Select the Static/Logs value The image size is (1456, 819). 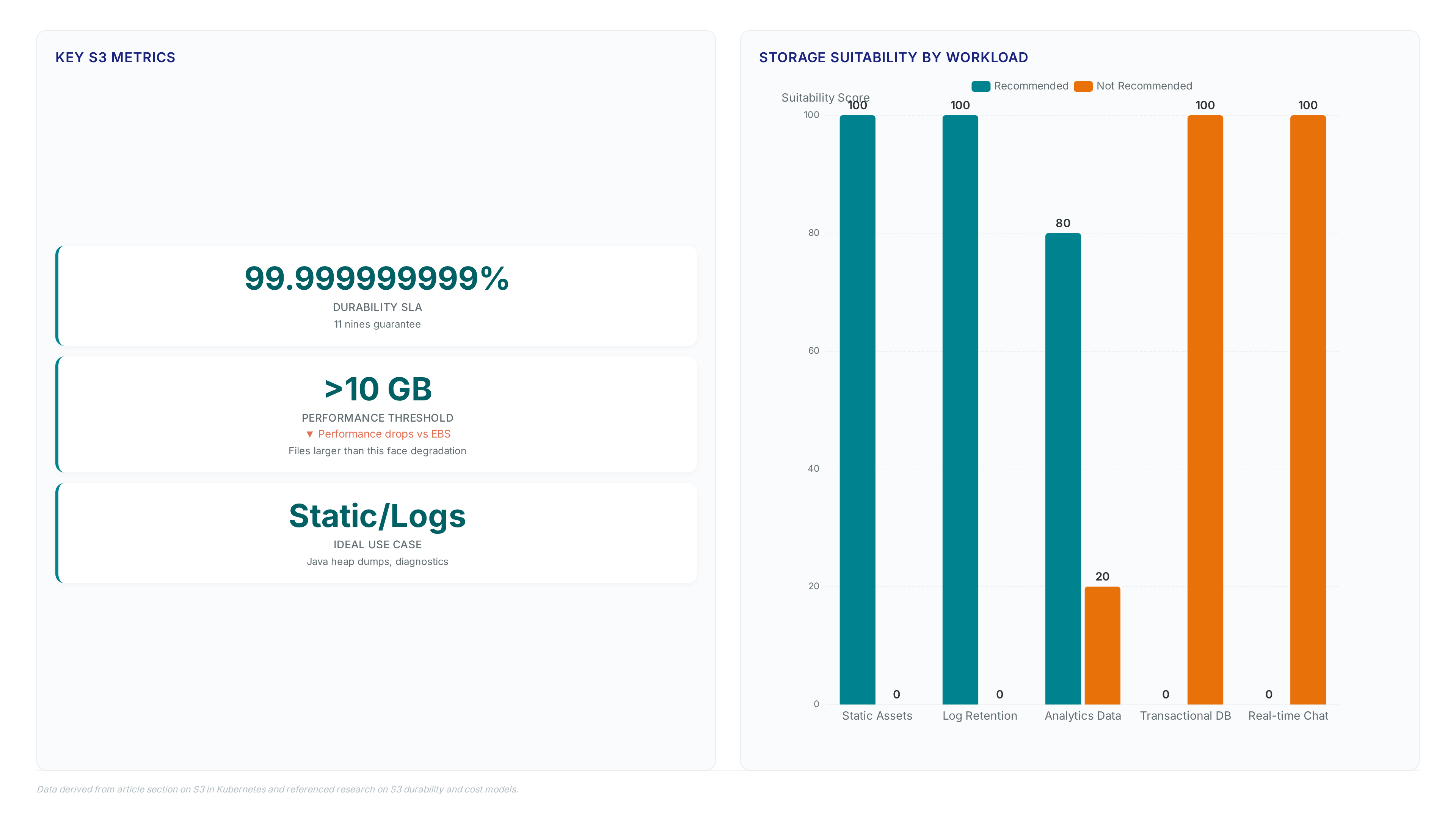(377, 516)
